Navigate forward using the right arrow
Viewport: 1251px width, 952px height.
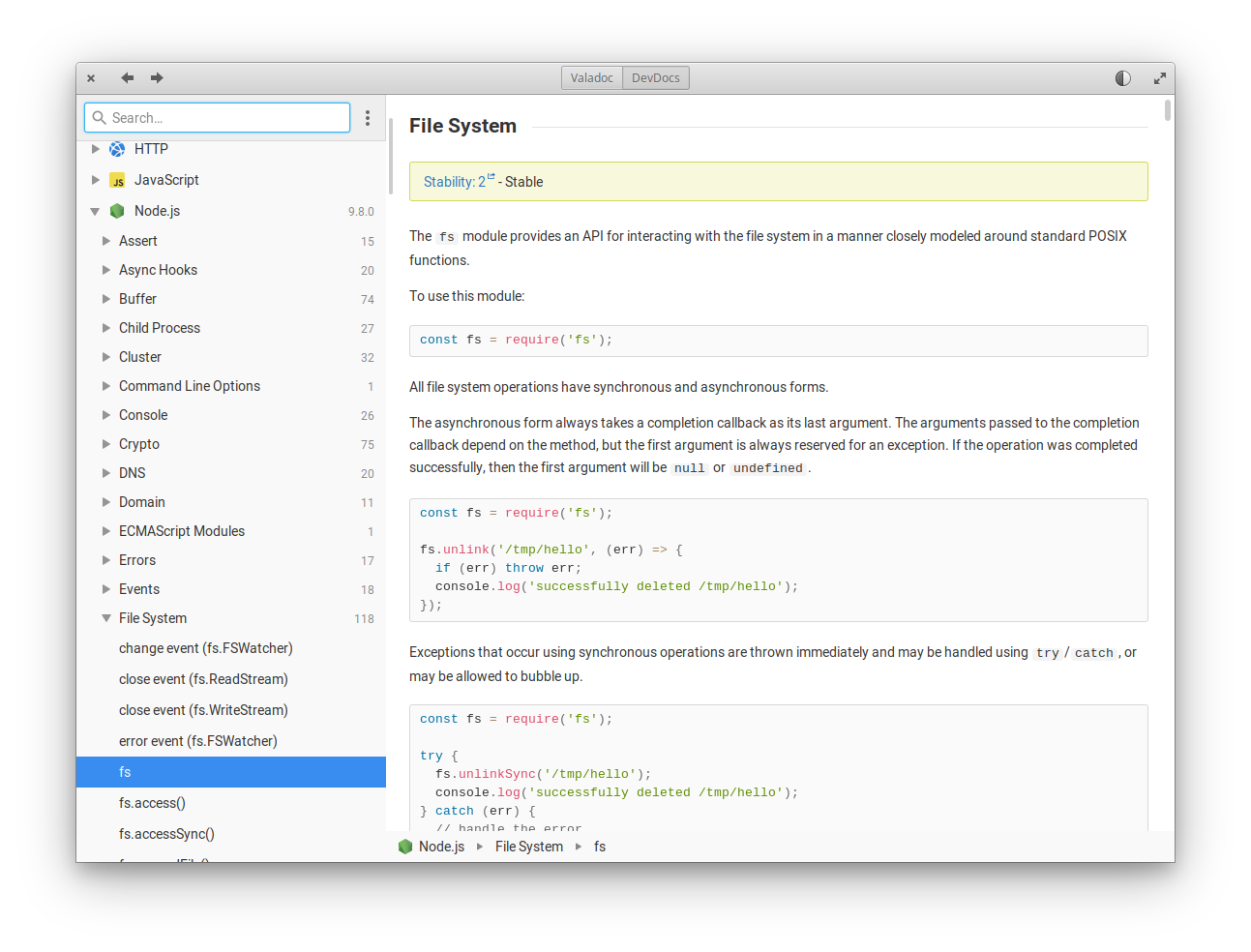156,77
